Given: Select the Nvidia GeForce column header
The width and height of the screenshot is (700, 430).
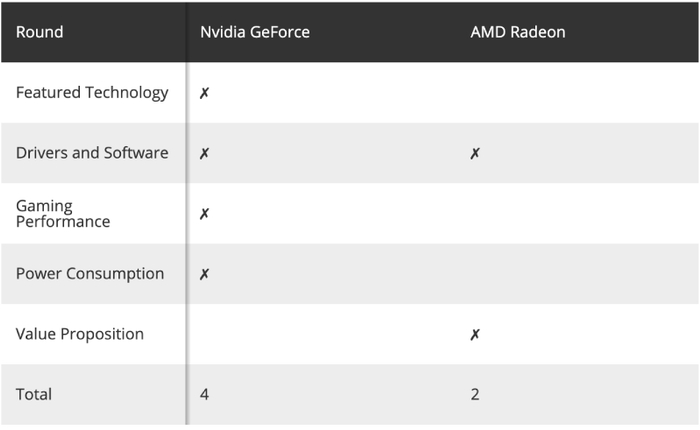Looking at the screenshot, I should pyautogui.click(x=255, y=32).
